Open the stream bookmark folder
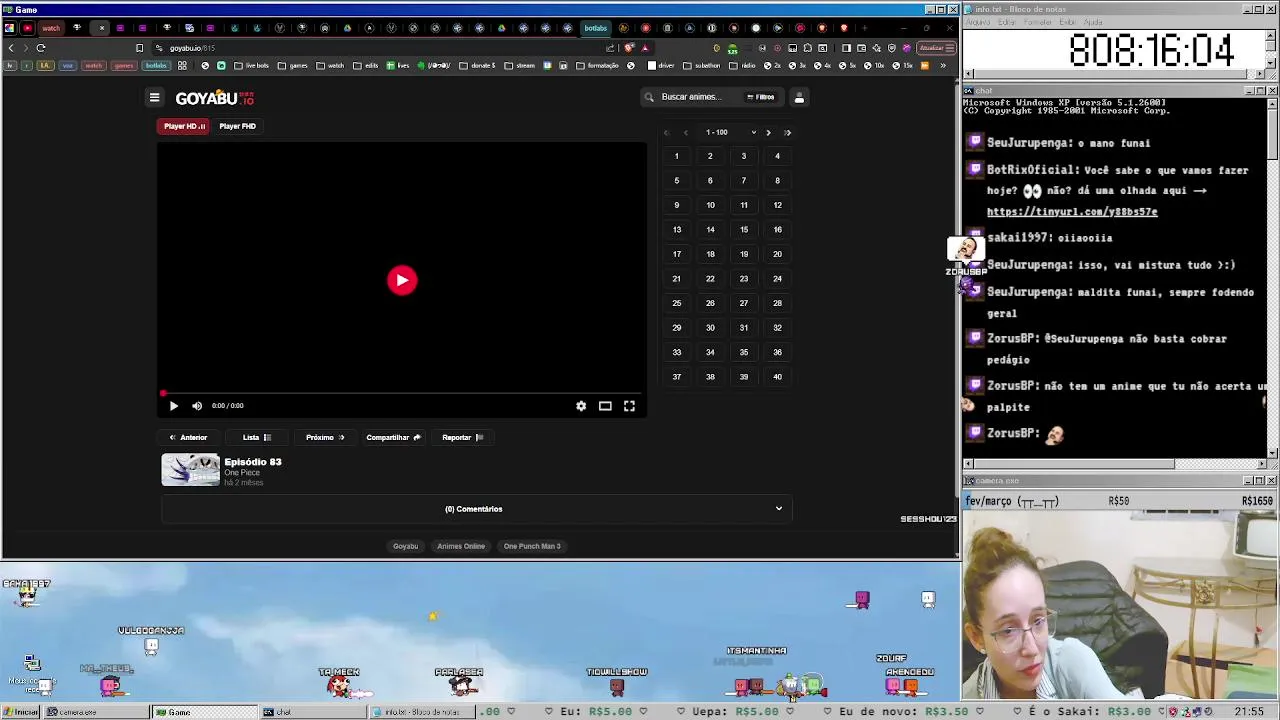This screenshot has height=720, width=1280. tap(520, 66)
